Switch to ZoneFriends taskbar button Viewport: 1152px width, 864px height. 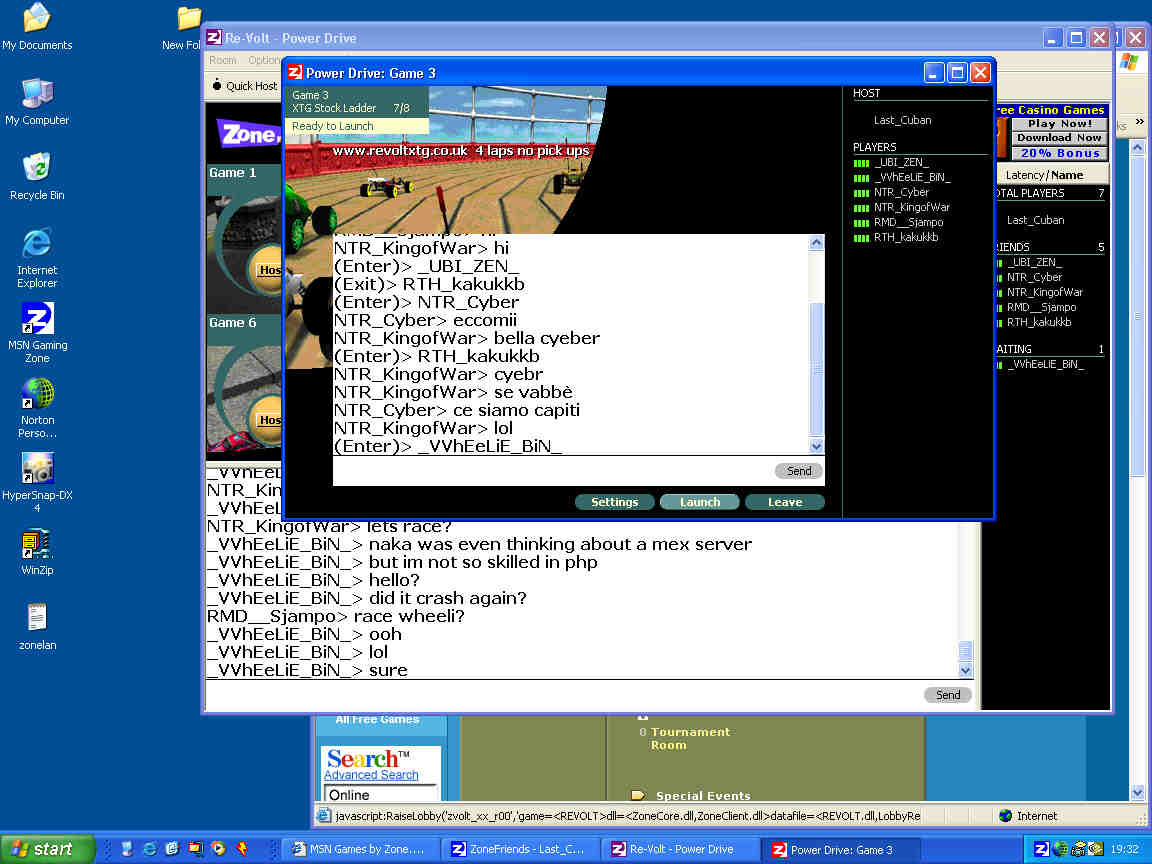[519, 849]
